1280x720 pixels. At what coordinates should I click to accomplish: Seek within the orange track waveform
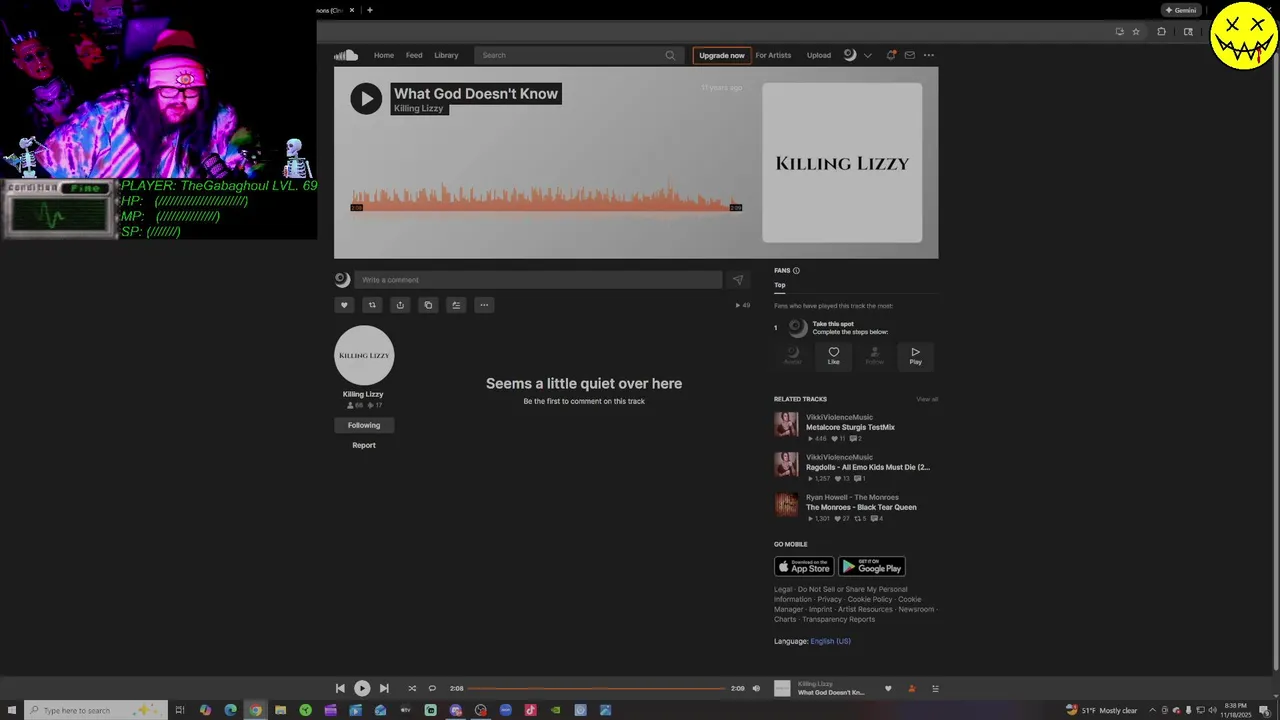pos(546,198)
